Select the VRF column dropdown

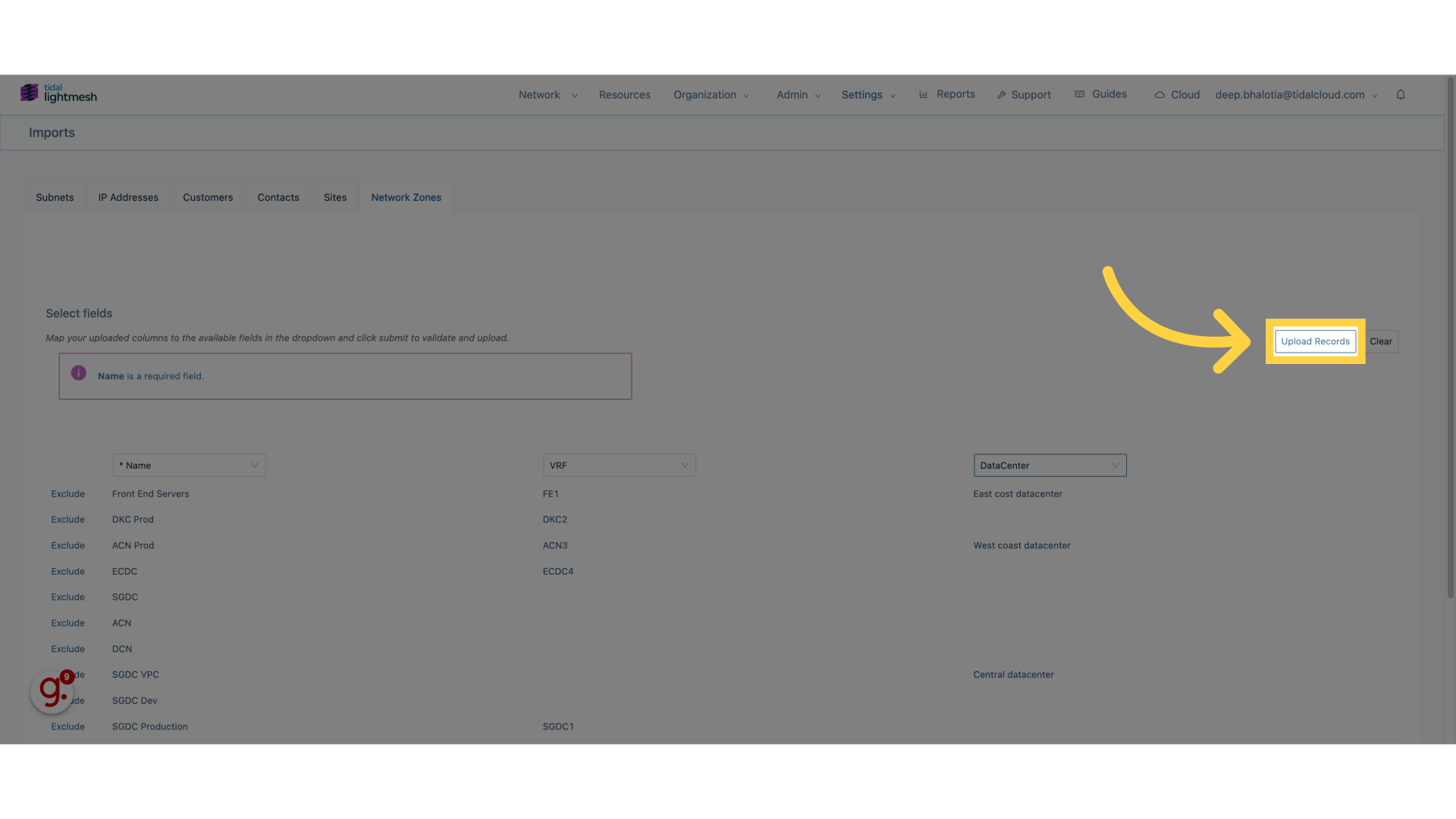point(619,465)
